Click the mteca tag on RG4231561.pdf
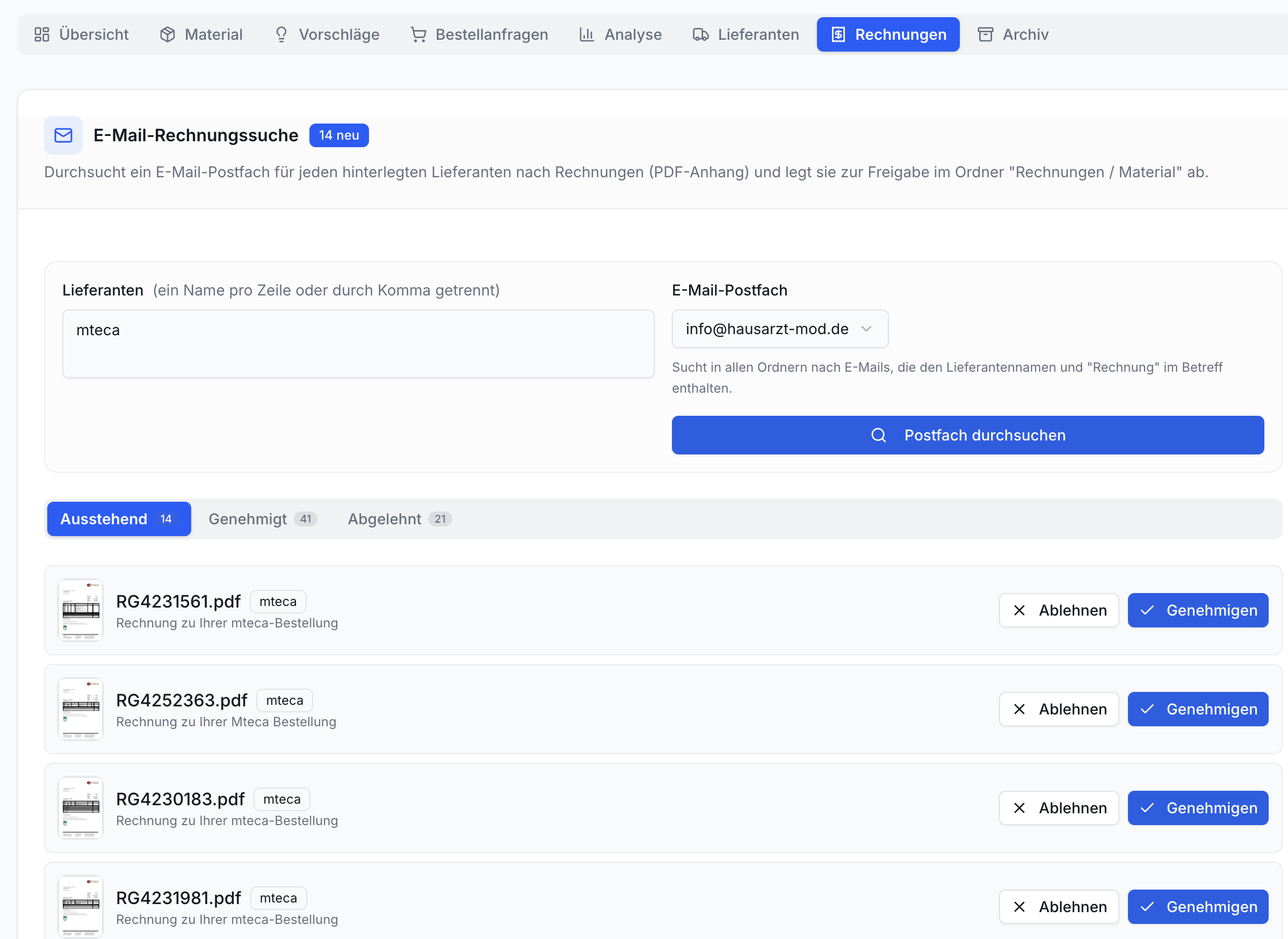Screen dimensions: 1288x939 [x=278, y=602]
